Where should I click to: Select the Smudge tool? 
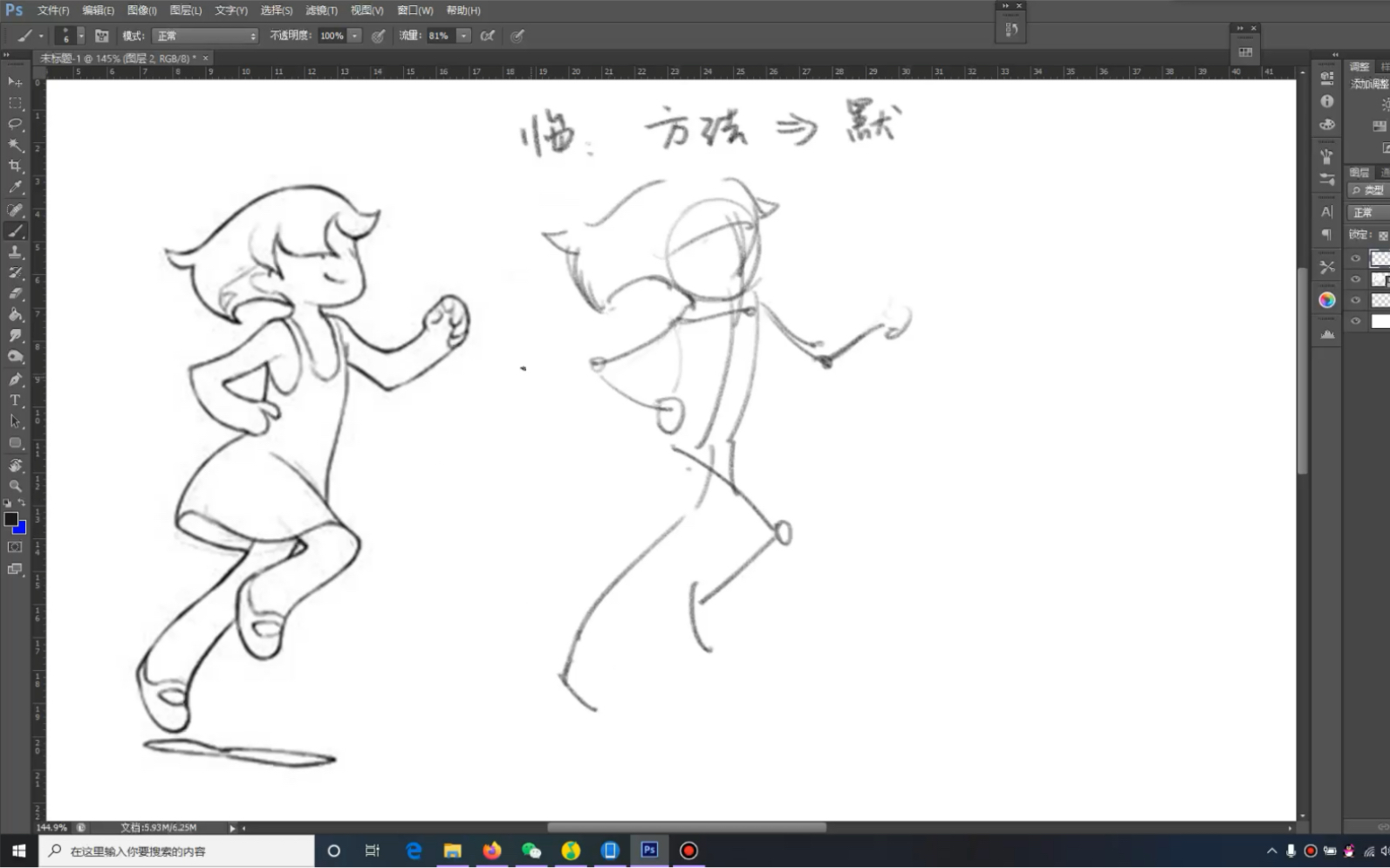tap(15, 336)
